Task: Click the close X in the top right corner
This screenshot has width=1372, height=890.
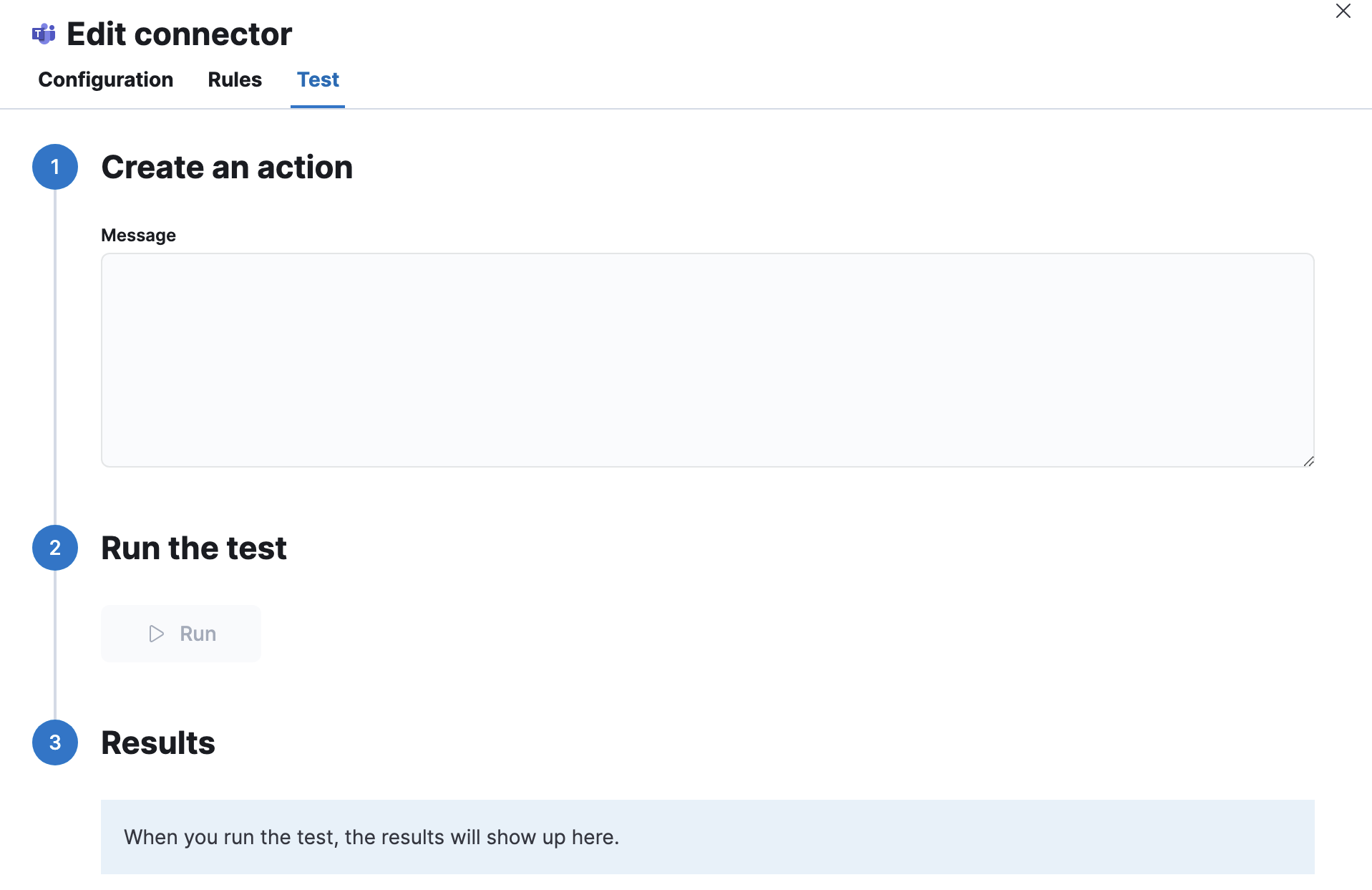Action: pos(1343,11)
